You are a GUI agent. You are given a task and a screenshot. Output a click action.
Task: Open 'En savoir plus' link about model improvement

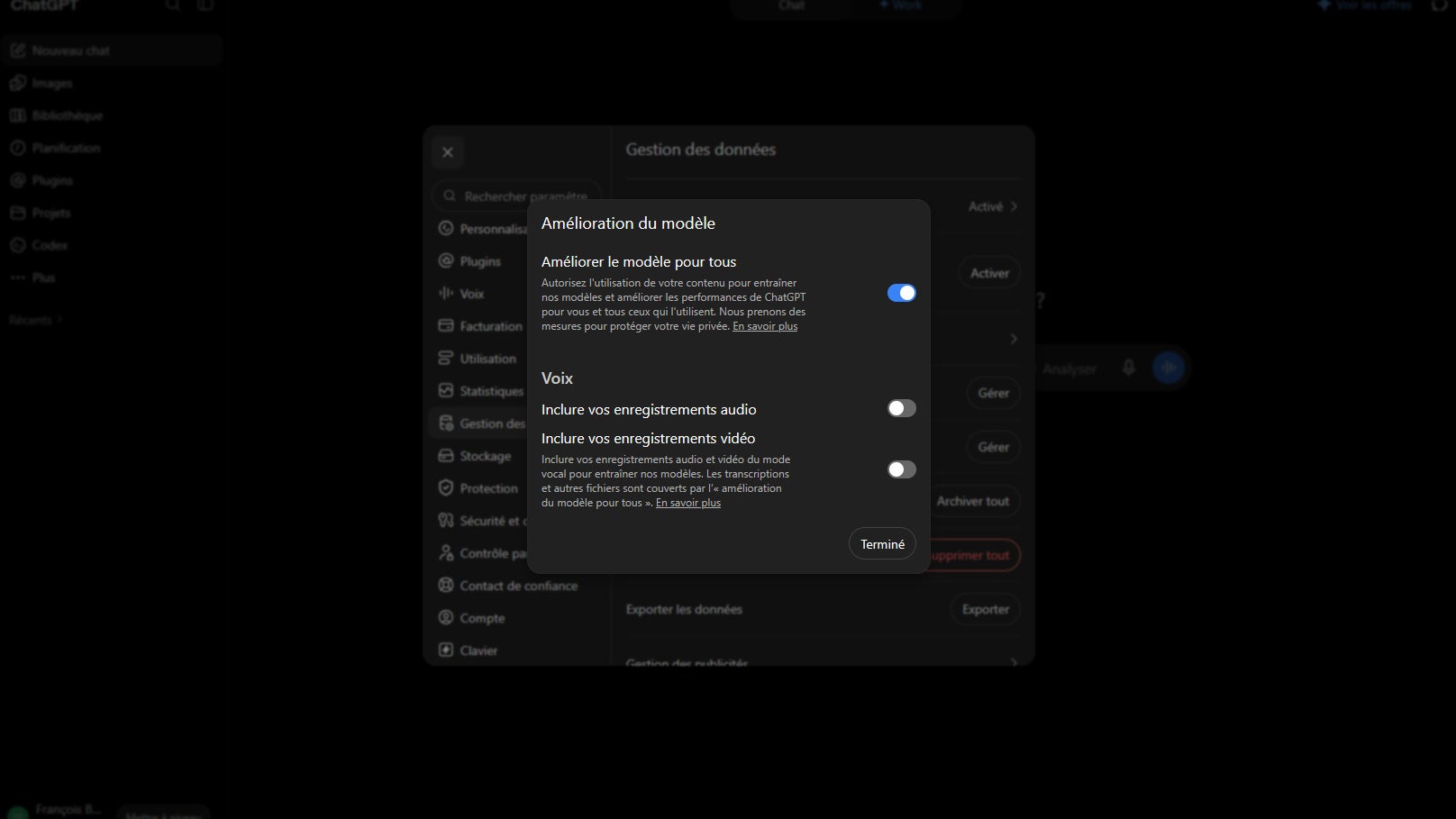pyautogui.click(x=765, y=326)
